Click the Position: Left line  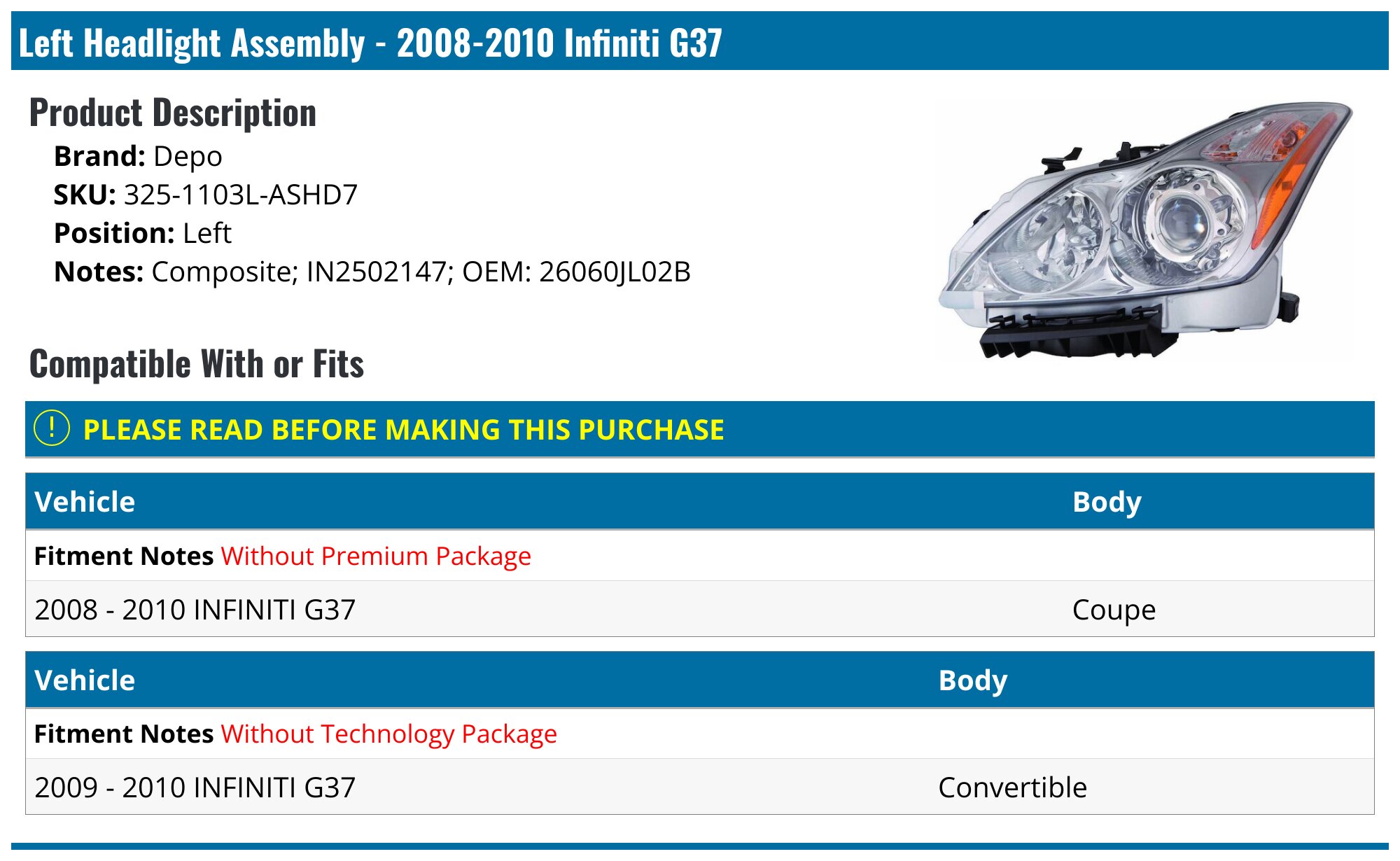pos(143,233)
